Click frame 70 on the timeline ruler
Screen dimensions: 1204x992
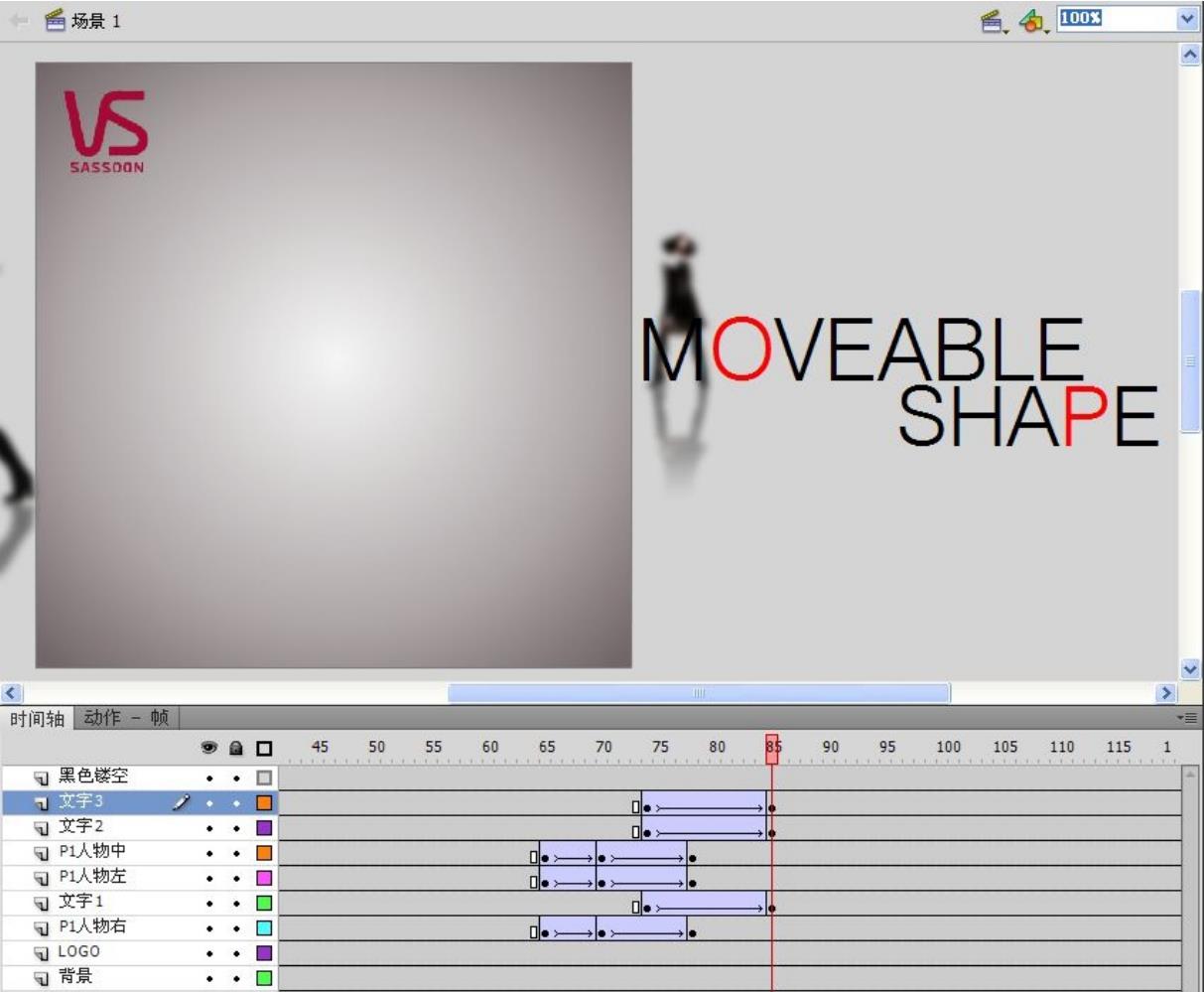tap(603, 748)
